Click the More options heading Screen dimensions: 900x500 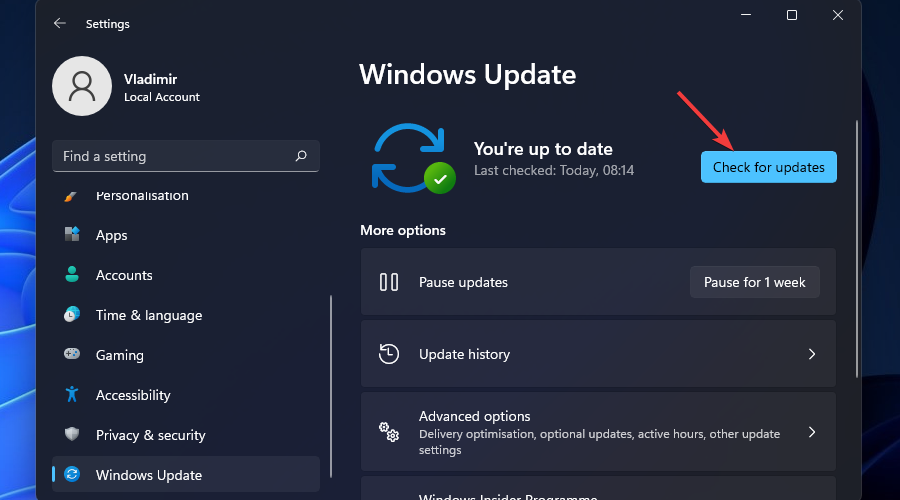click(x=403, y=230)
